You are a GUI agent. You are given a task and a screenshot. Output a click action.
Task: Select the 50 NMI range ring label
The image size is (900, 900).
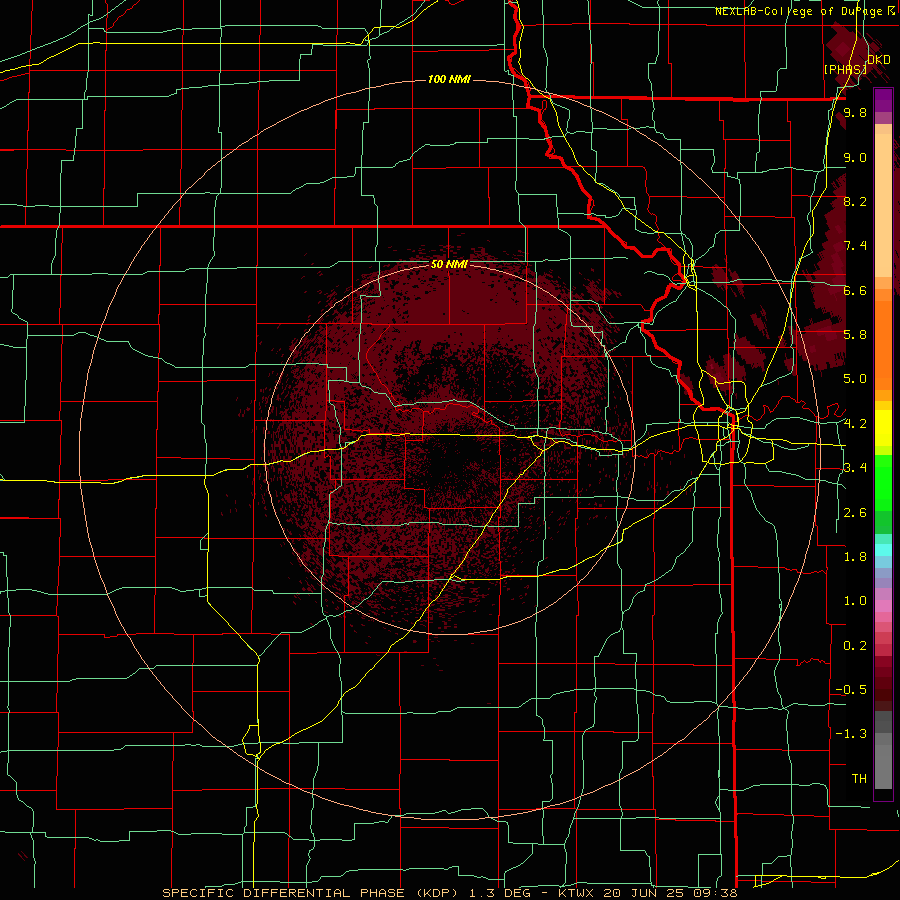449,265
